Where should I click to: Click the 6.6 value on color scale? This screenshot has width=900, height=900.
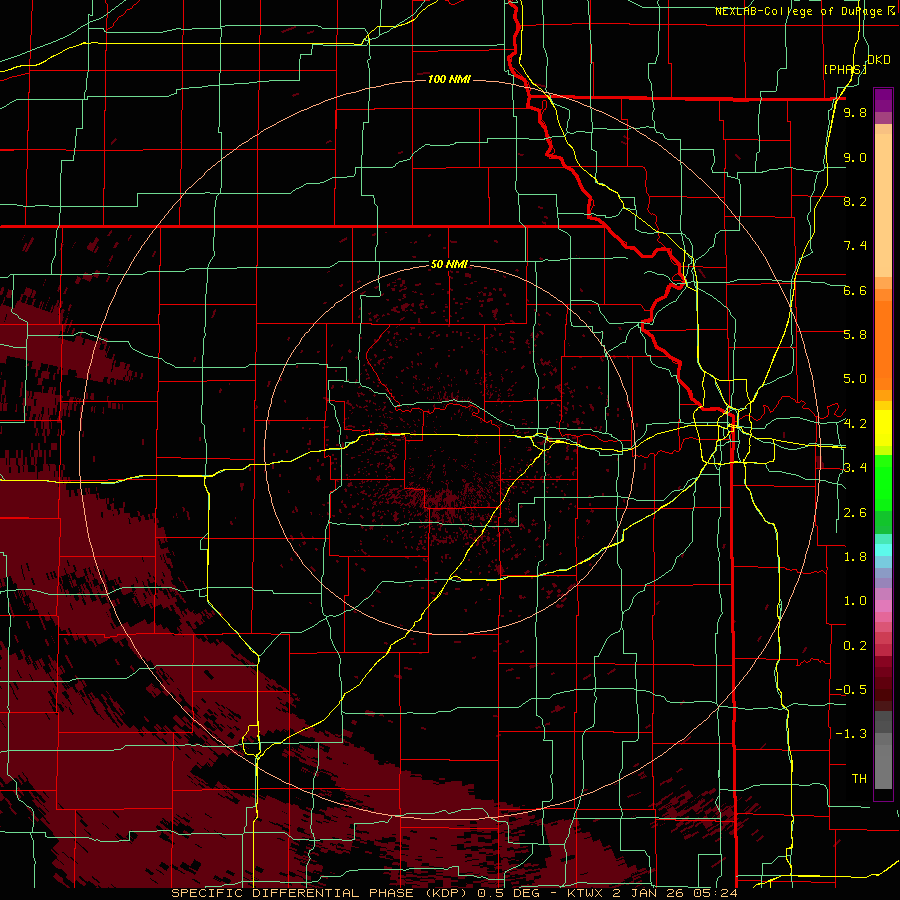coord(855,290)
